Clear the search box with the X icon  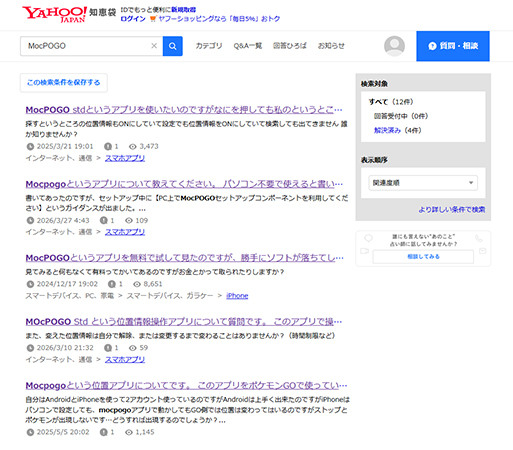click(x=154, y=46)
